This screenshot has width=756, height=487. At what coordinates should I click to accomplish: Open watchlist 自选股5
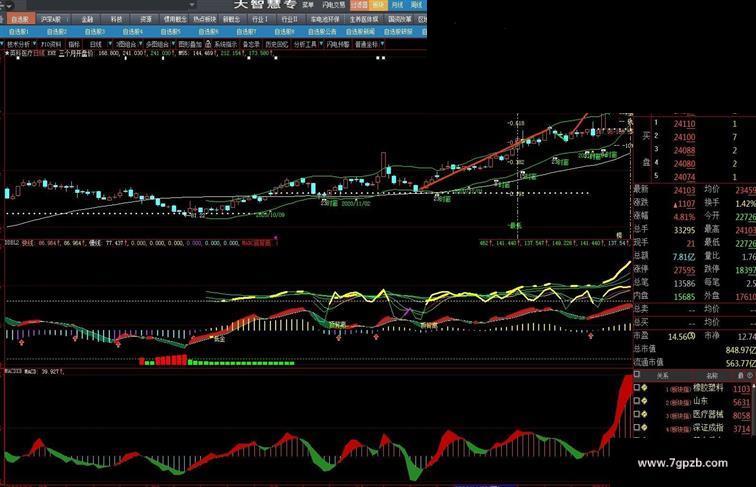click(x=171, y=32)
